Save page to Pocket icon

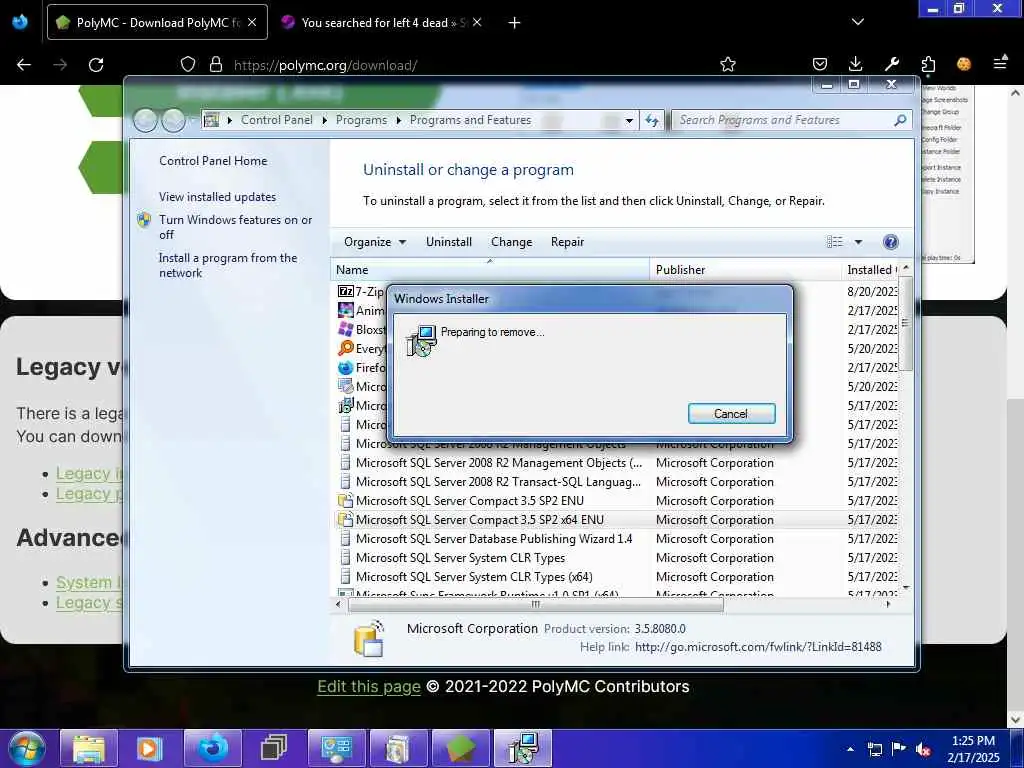(x=820, y=64)
